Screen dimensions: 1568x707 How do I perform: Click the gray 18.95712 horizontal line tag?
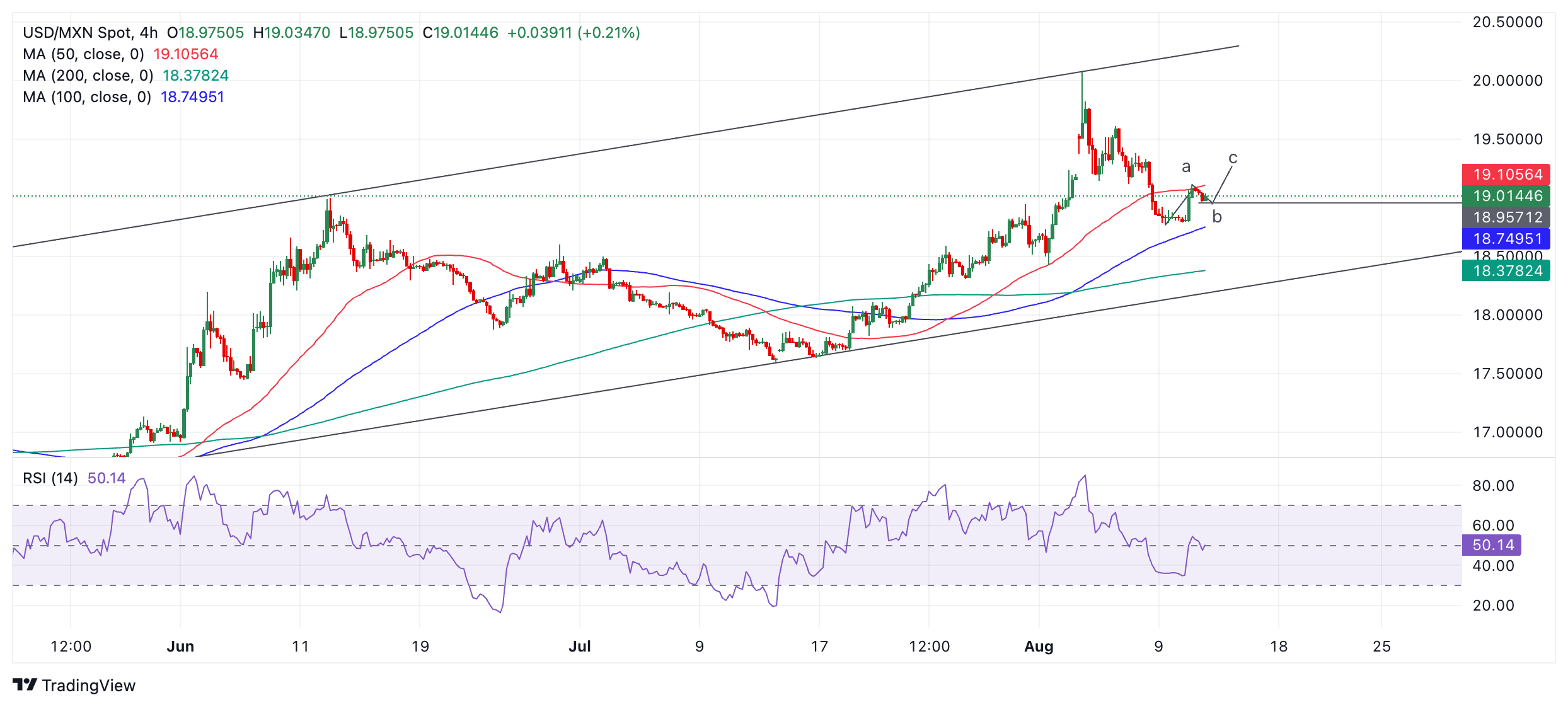(1506, 217)
